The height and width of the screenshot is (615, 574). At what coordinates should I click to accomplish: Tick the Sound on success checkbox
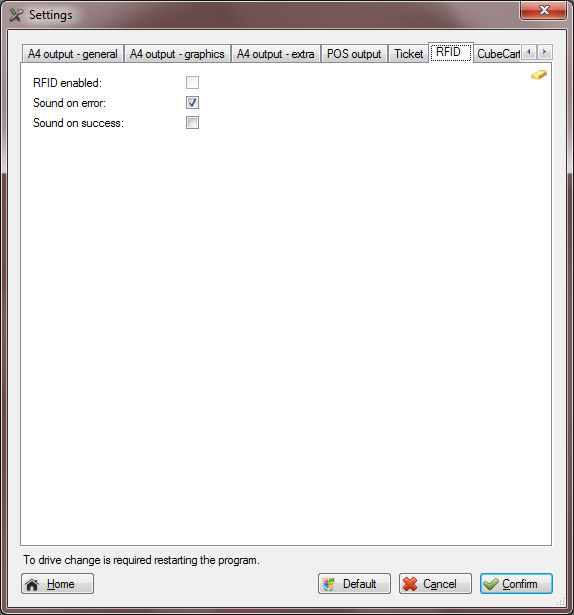click(x=192, y=123)
